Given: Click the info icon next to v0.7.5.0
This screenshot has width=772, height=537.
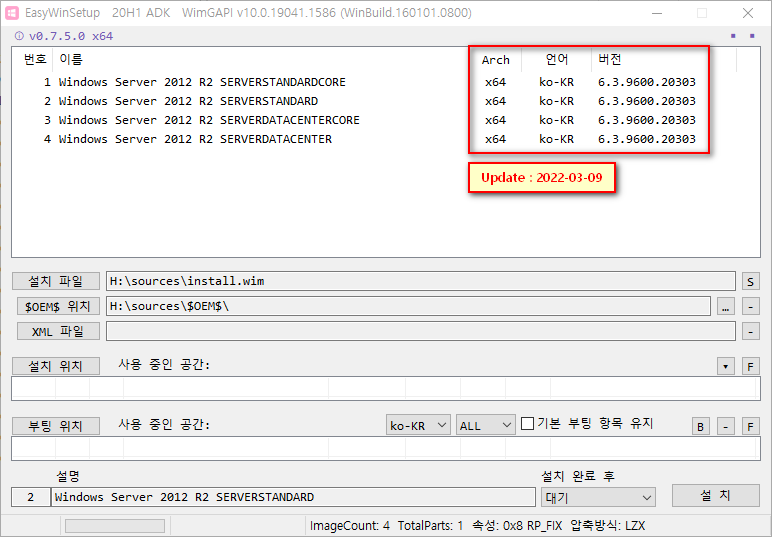Looking at the screenshot, I should pyautogui.click(x=19, y=36).
